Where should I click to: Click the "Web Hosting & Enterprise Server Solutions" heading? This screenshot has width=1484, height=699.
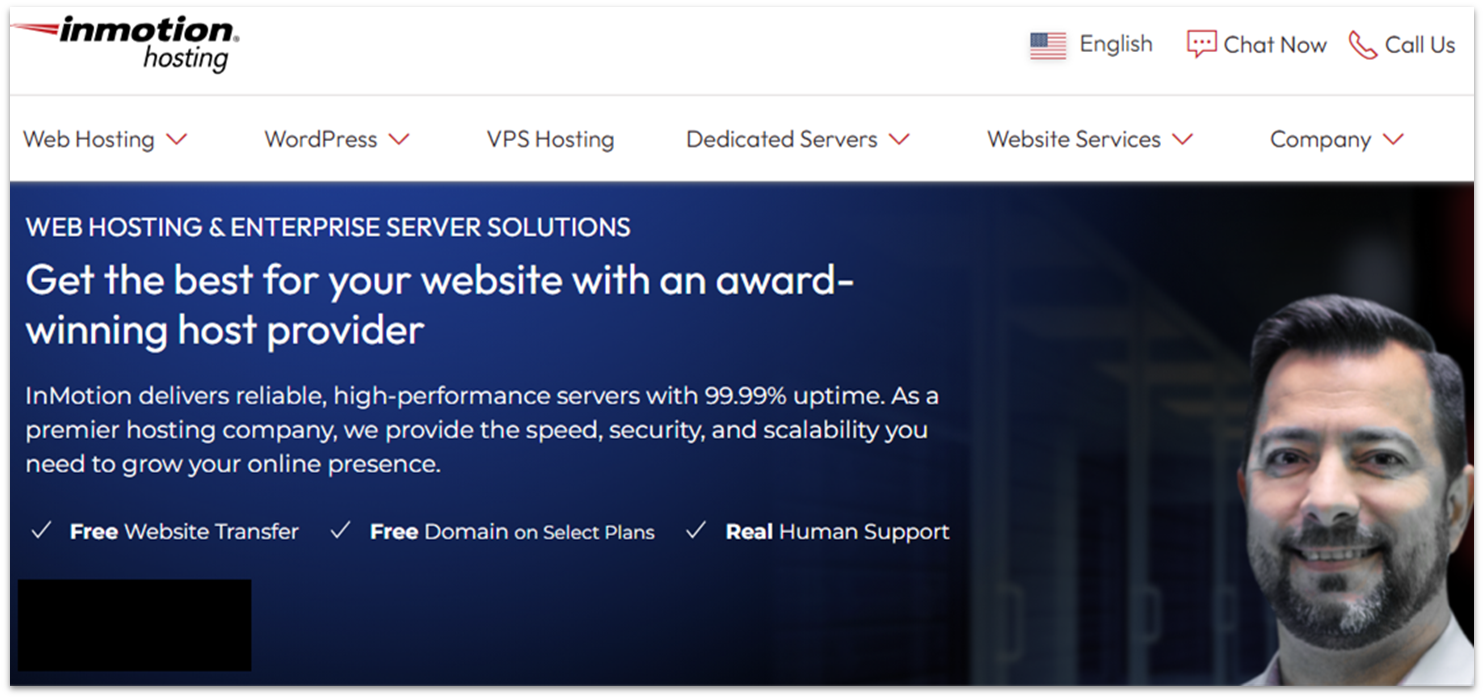click(x=328, y=227)
